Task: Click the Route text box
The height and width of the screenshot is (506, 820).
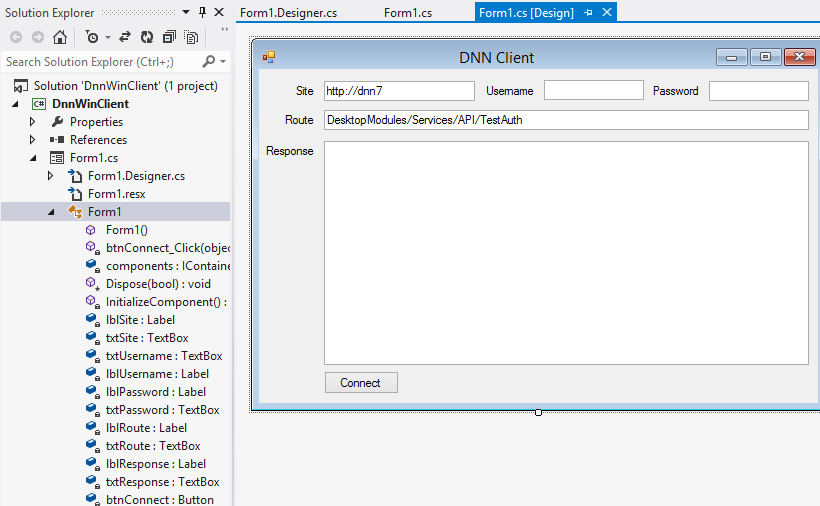Action: click(x=566, y=120)
